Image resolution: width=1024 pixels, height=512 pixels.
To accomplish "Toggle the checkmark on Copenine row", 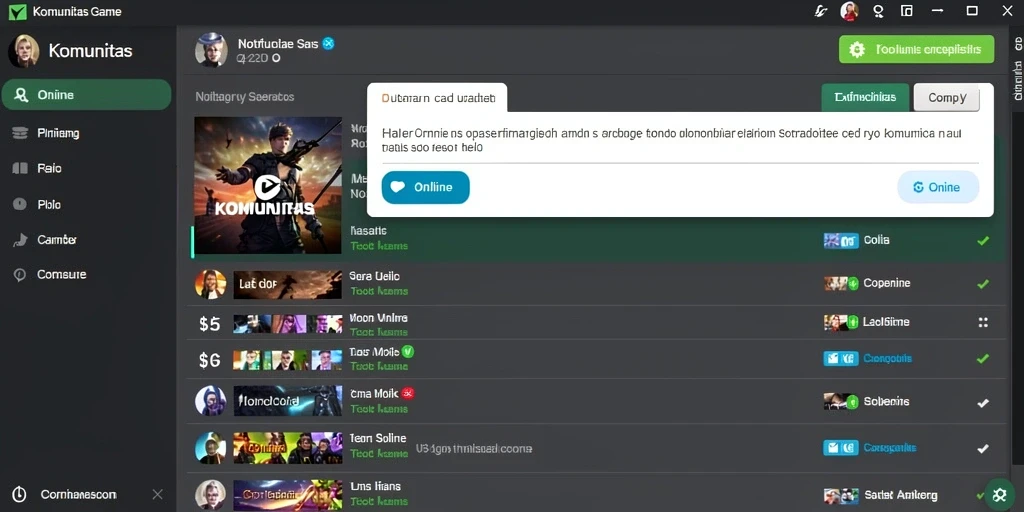I will (x=982, y=283).
